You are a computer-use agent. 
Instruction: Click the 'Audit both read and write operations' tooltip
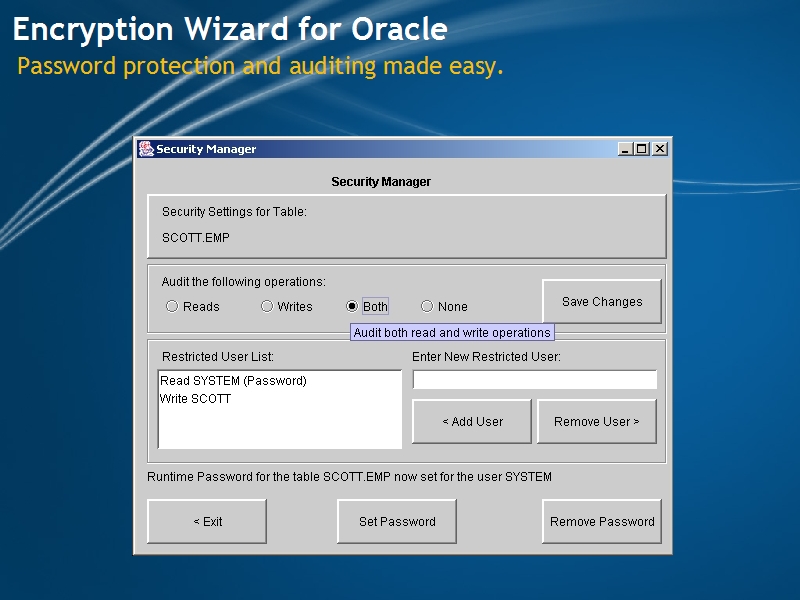coord(452,333)
